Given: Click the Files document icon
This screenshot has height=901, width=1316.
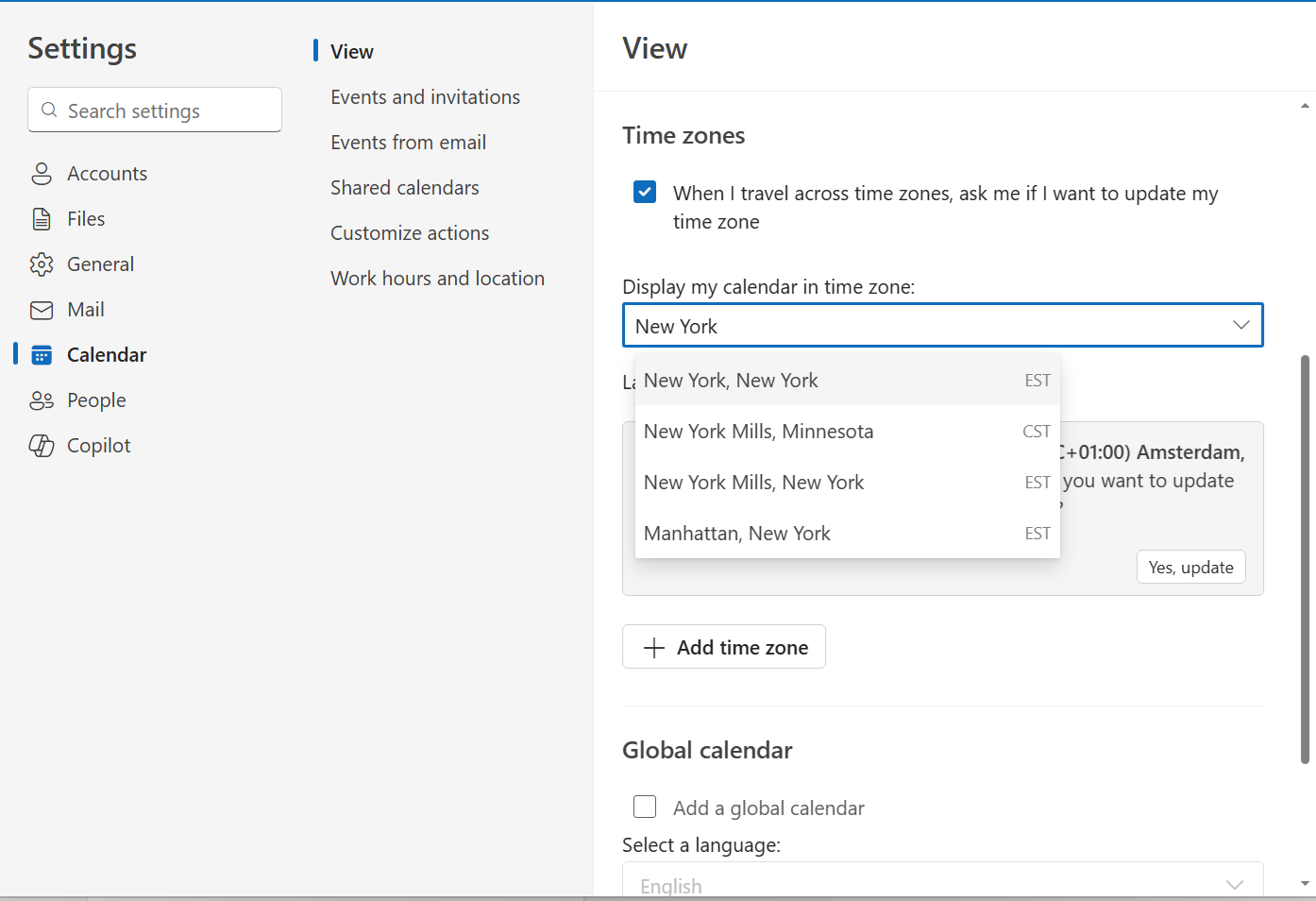Looking at the screenshot, I should coord(42,219).
